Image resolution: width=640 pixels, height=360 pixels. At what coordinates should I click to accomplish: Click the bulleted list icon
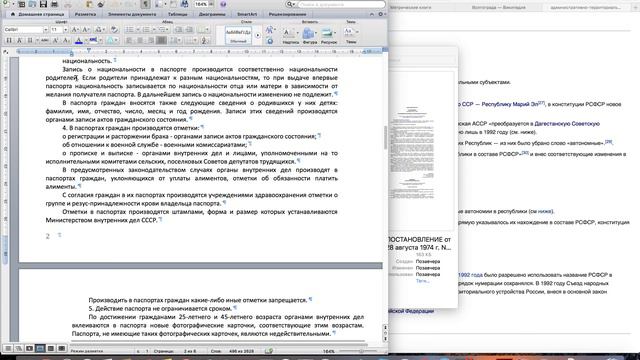(129, 30)
